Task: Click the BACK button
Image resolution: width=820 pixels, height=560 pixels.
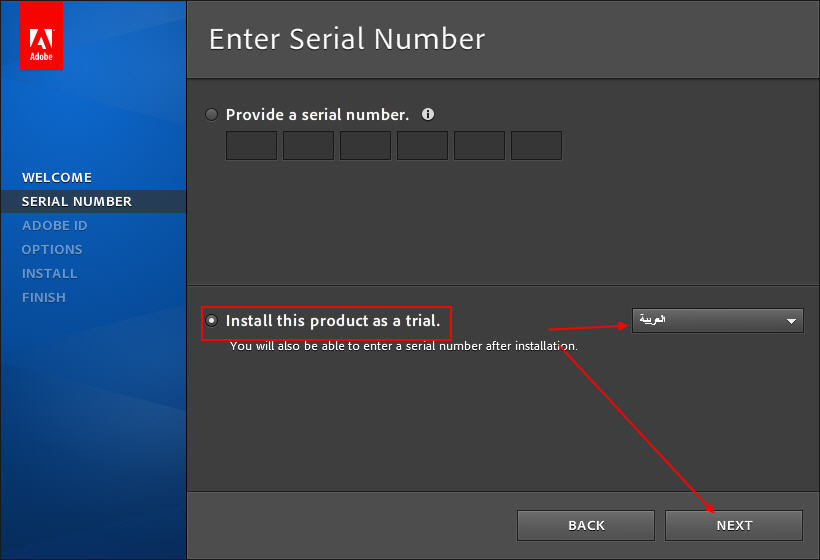Action: [586, 525]
